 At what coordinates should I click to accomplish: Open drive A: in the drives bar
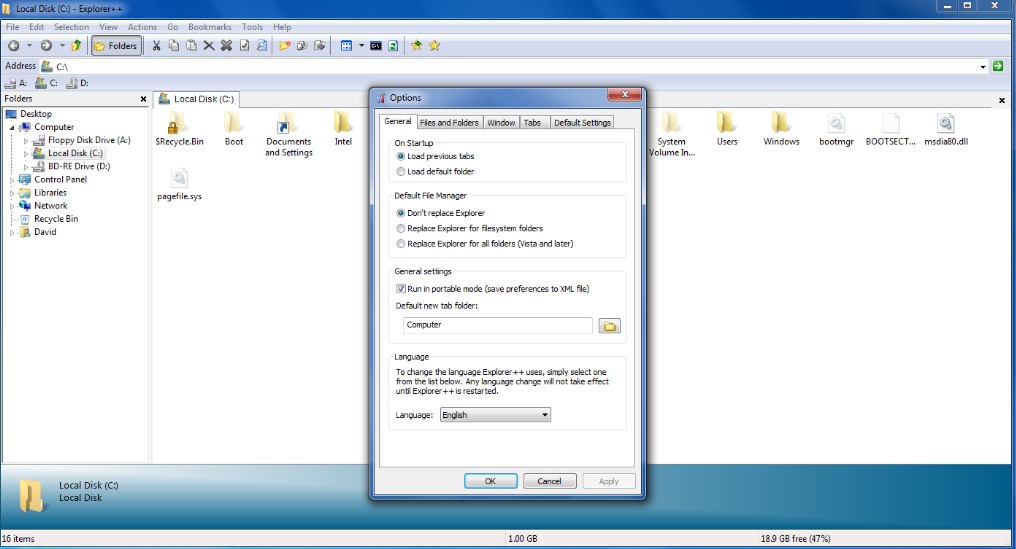point(16,83)
